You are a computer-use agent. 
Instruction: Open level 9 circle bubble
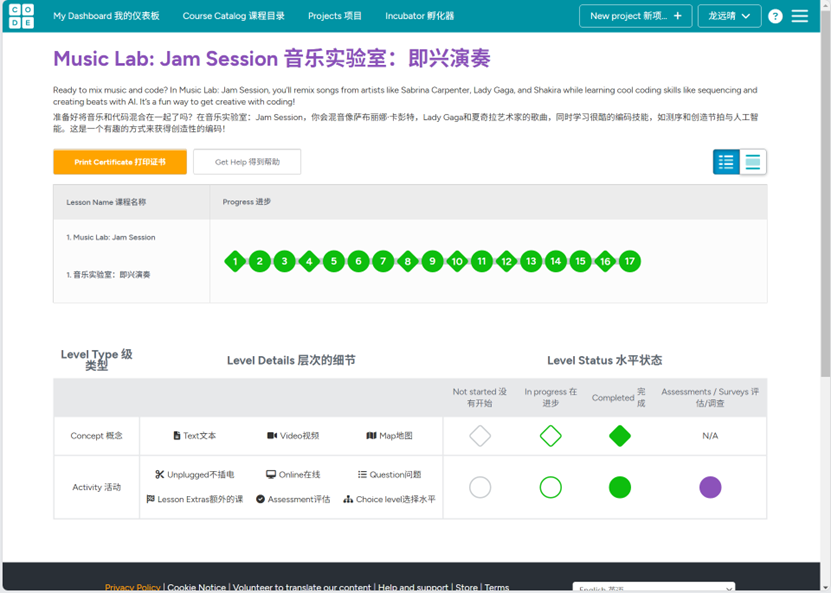[x=432, y=261]
